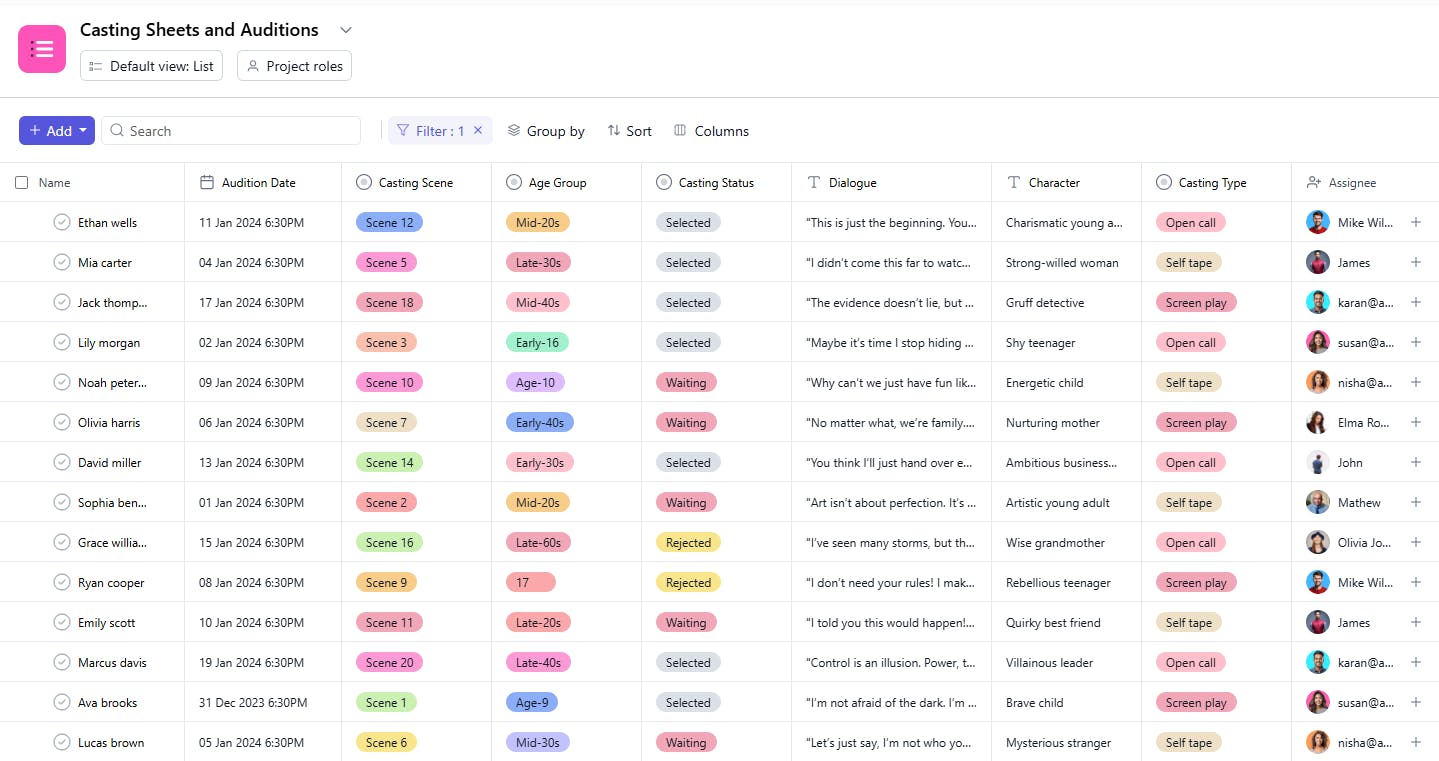The height and width of the screenshot is (761, 1439).
Task: Open the Add button dropdown arrow
Action: pos(83,131)
